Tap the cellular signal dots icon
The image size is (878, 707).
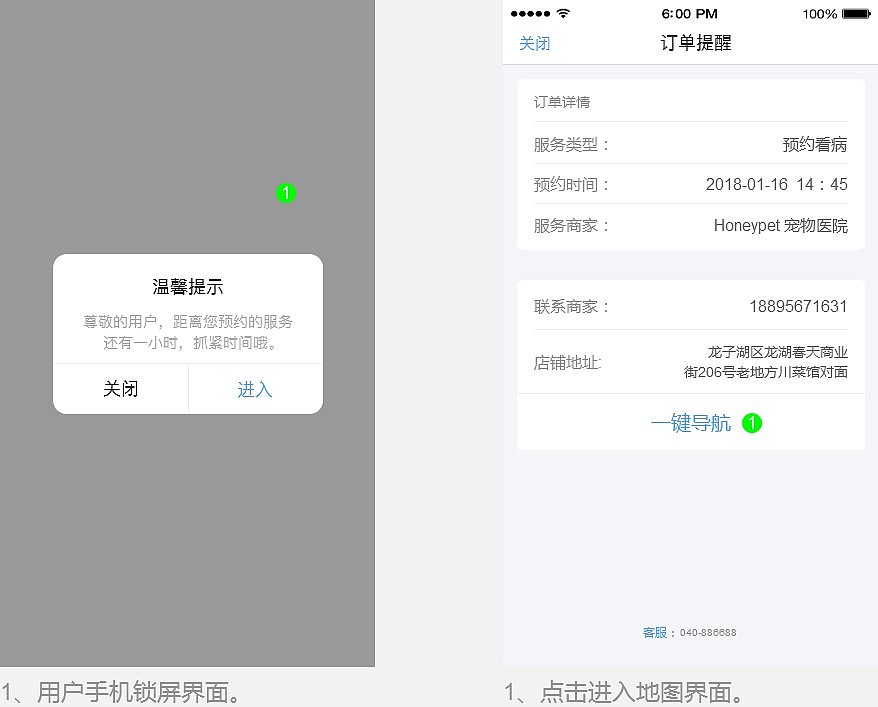[530, 14]
